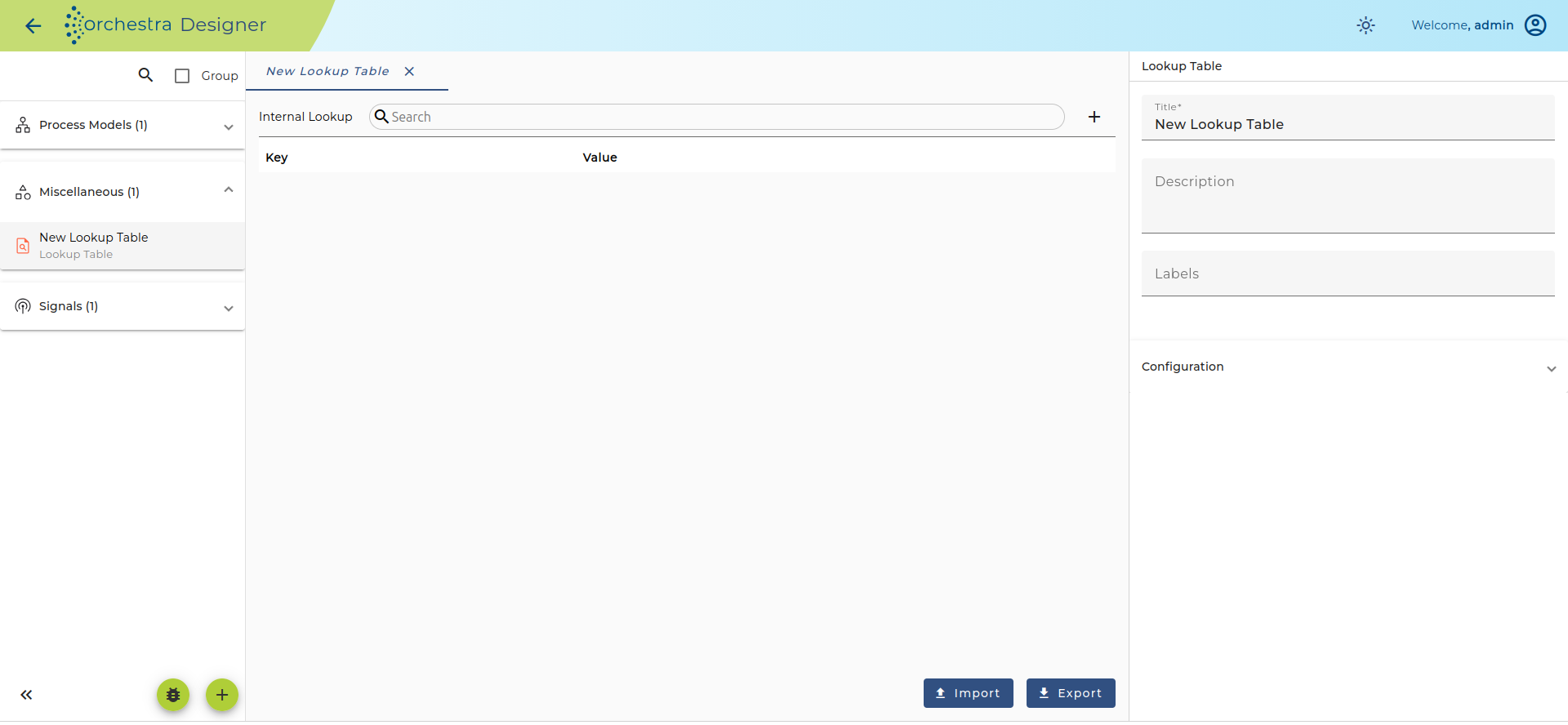Expand the Signals section chevron
1568x725 pixels.
pos(229,308)
